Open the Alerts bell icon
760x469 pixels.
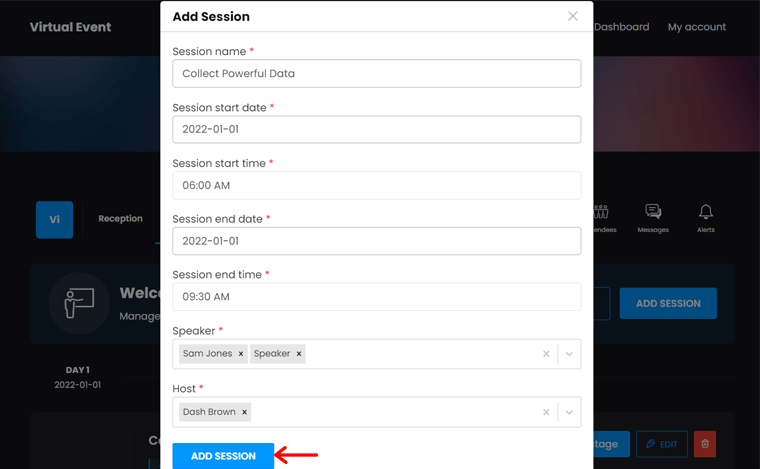click(x=706, y=215)
